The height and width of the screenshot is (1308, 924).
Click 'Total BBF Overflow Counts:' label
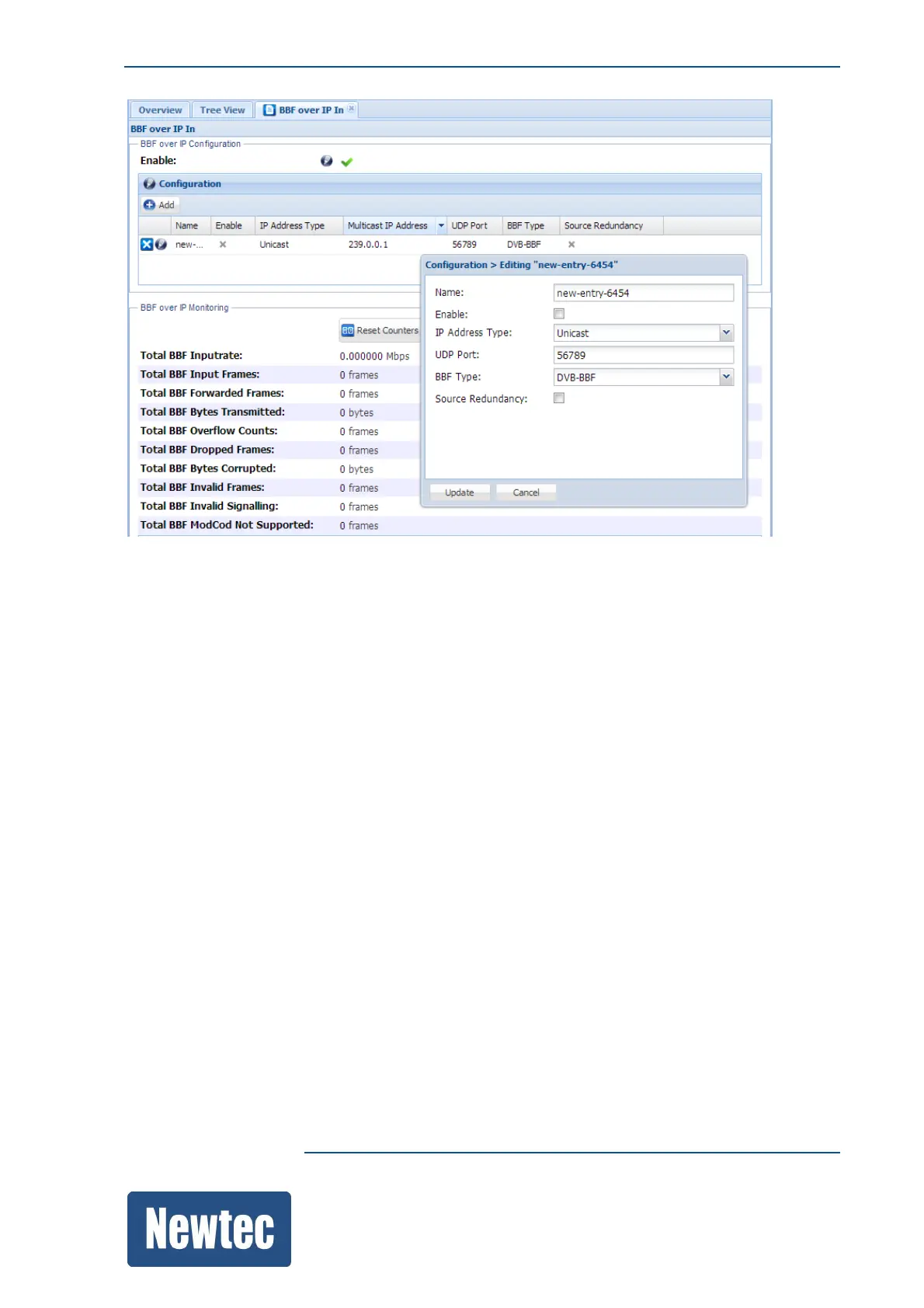(209, 431)
